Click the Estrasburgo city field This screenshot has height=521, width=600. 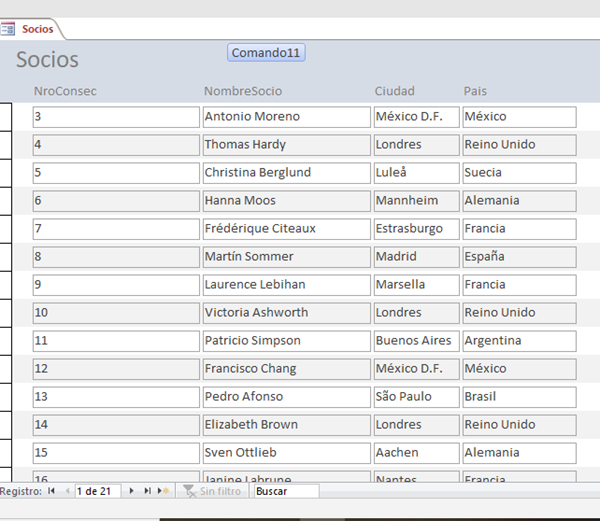pyautogui.click(x=416, y=229)
